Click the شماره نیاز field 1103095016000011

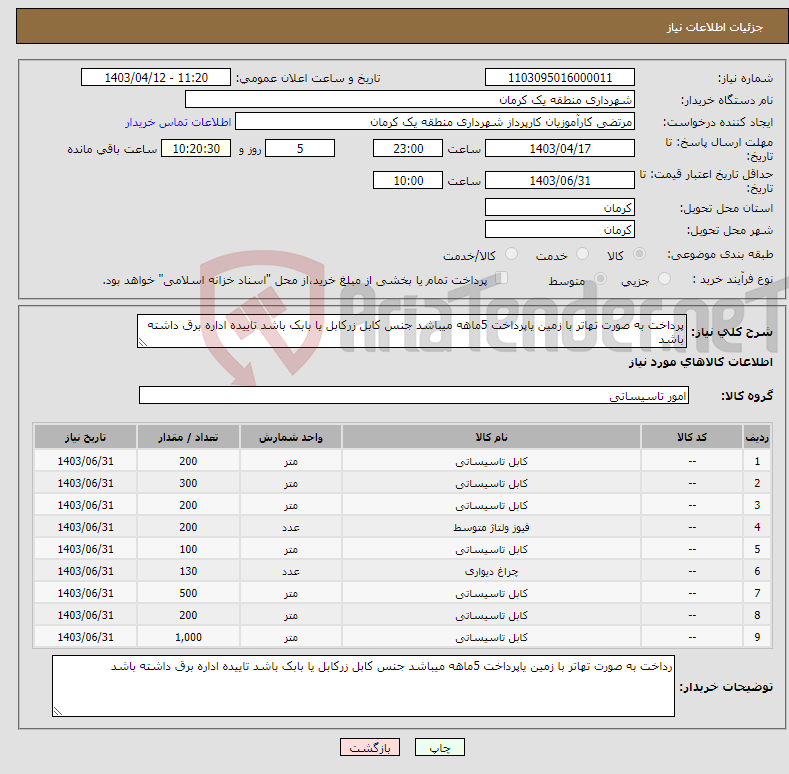pyautogui.click(x=560, y=78)
